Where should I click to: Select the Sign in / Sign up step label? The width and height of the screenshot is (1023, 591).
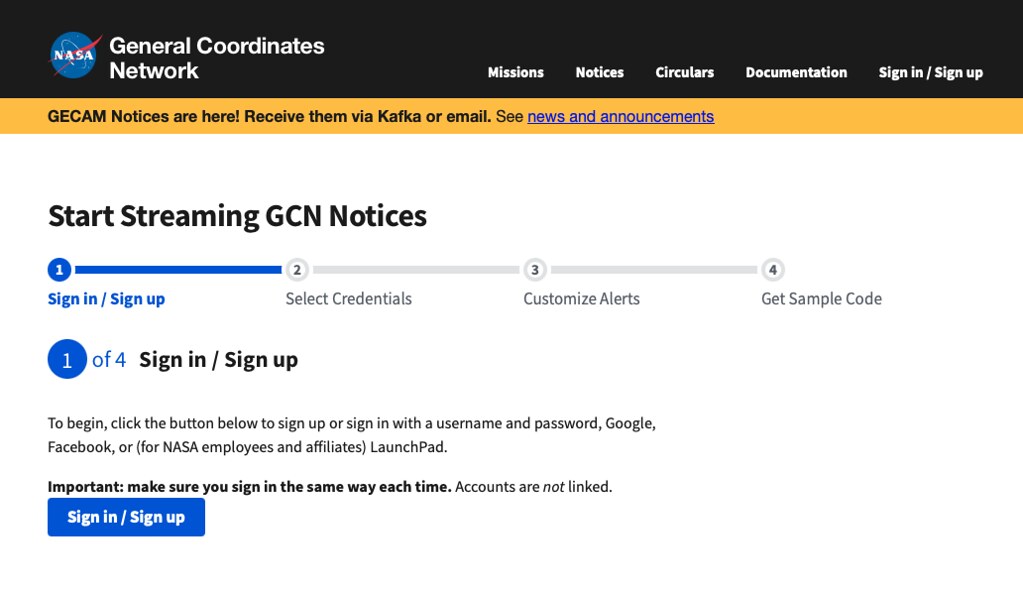pos(106,299)
